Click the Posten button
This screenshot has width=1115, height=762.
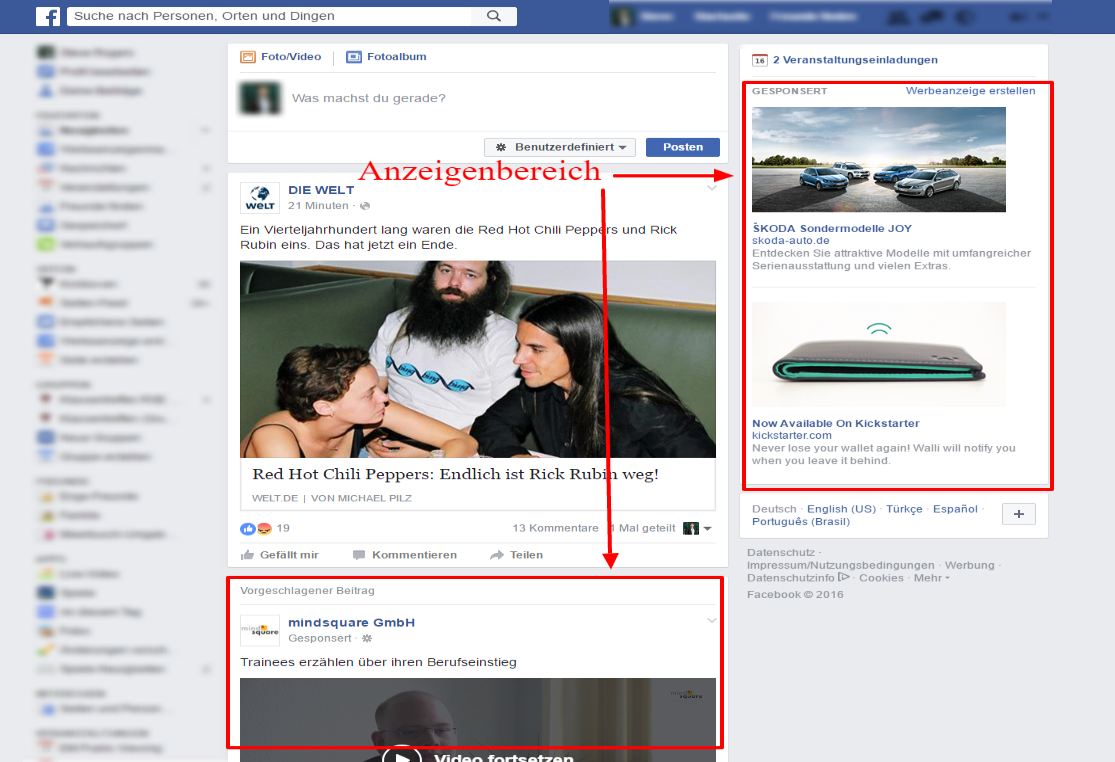pyautogui.click(x=683, y=147)
